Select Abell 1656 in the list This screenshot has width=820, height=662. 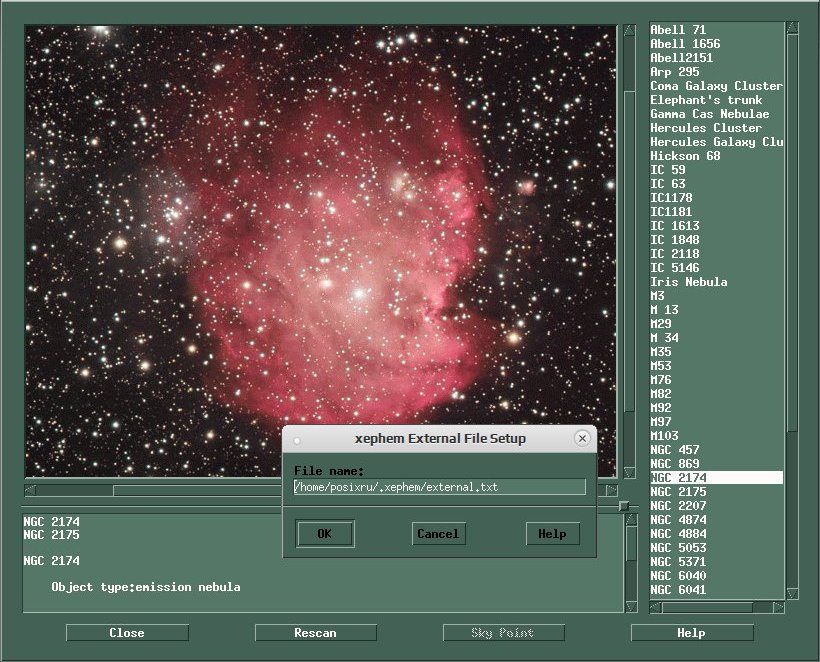point(716,44)
